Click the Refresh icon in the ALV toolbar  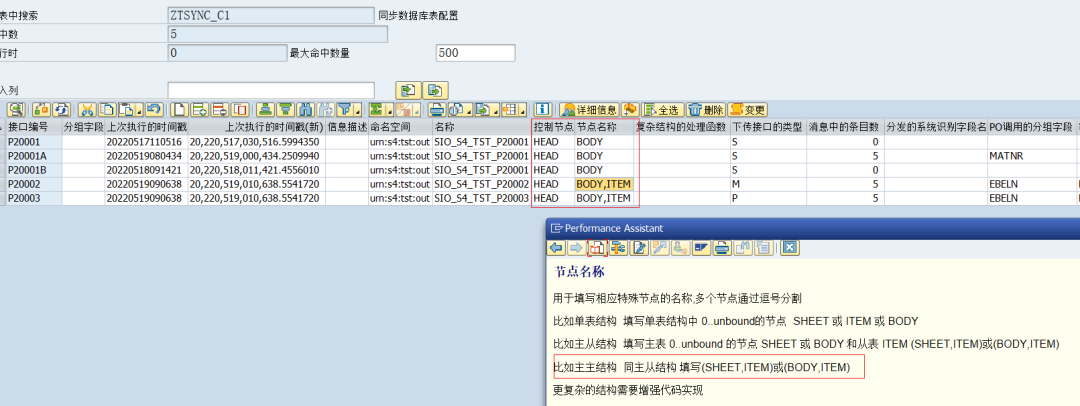click(61, 110)
